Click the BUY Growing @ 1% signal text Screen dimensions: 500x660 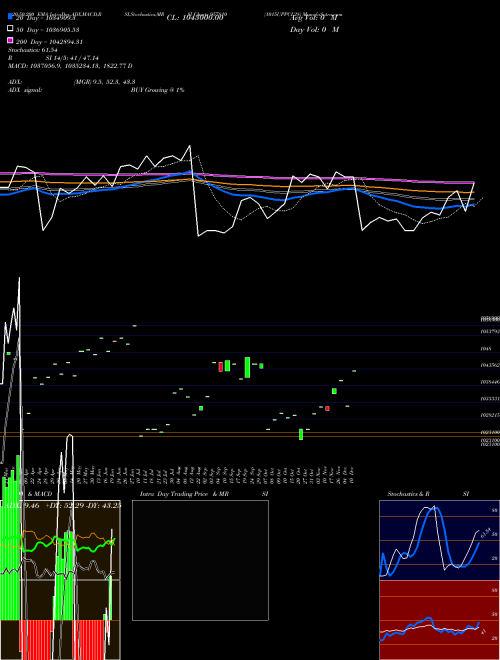(157, 90)
